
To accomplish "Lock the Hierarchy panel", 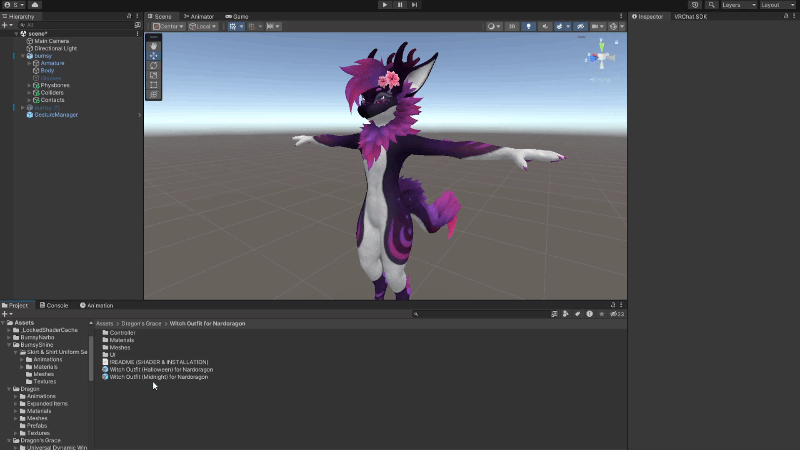I will 129,16.
